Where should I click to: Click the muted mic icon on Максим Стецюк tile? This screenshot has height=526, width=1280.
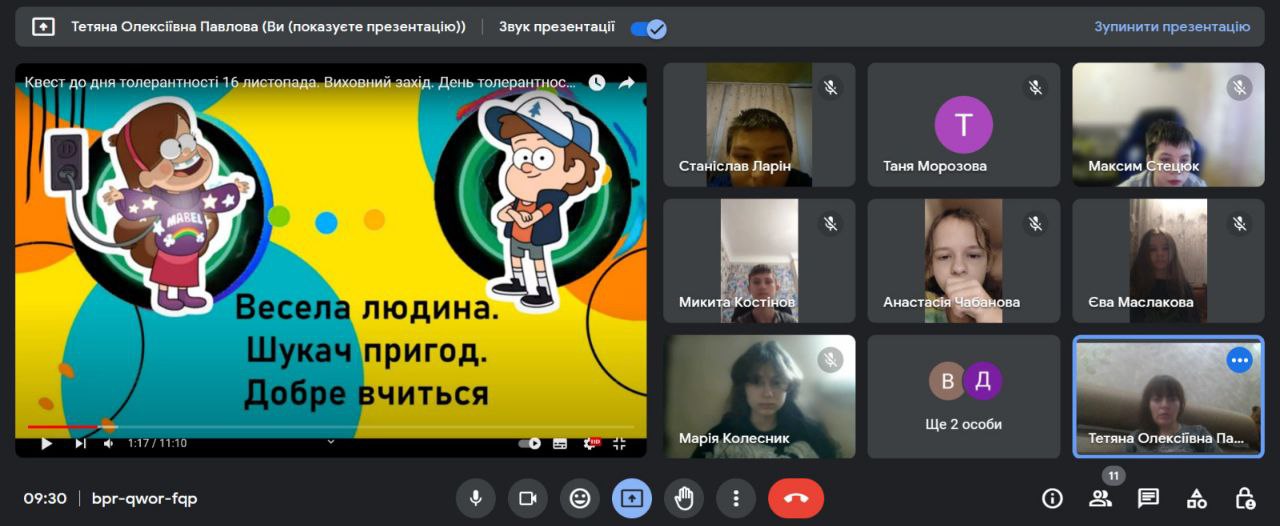(1240, 88)
